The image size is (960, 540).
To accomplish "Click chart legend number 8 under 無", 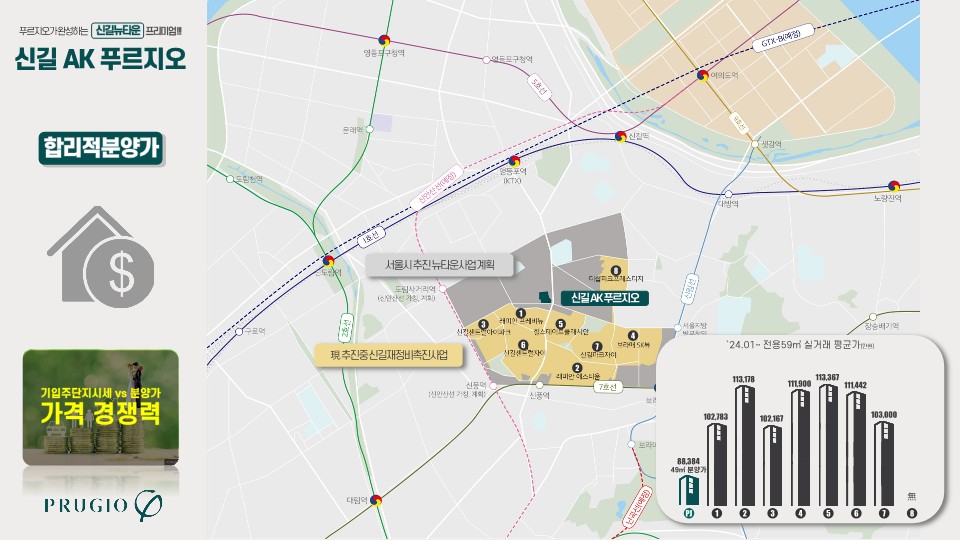I will 912,514.
